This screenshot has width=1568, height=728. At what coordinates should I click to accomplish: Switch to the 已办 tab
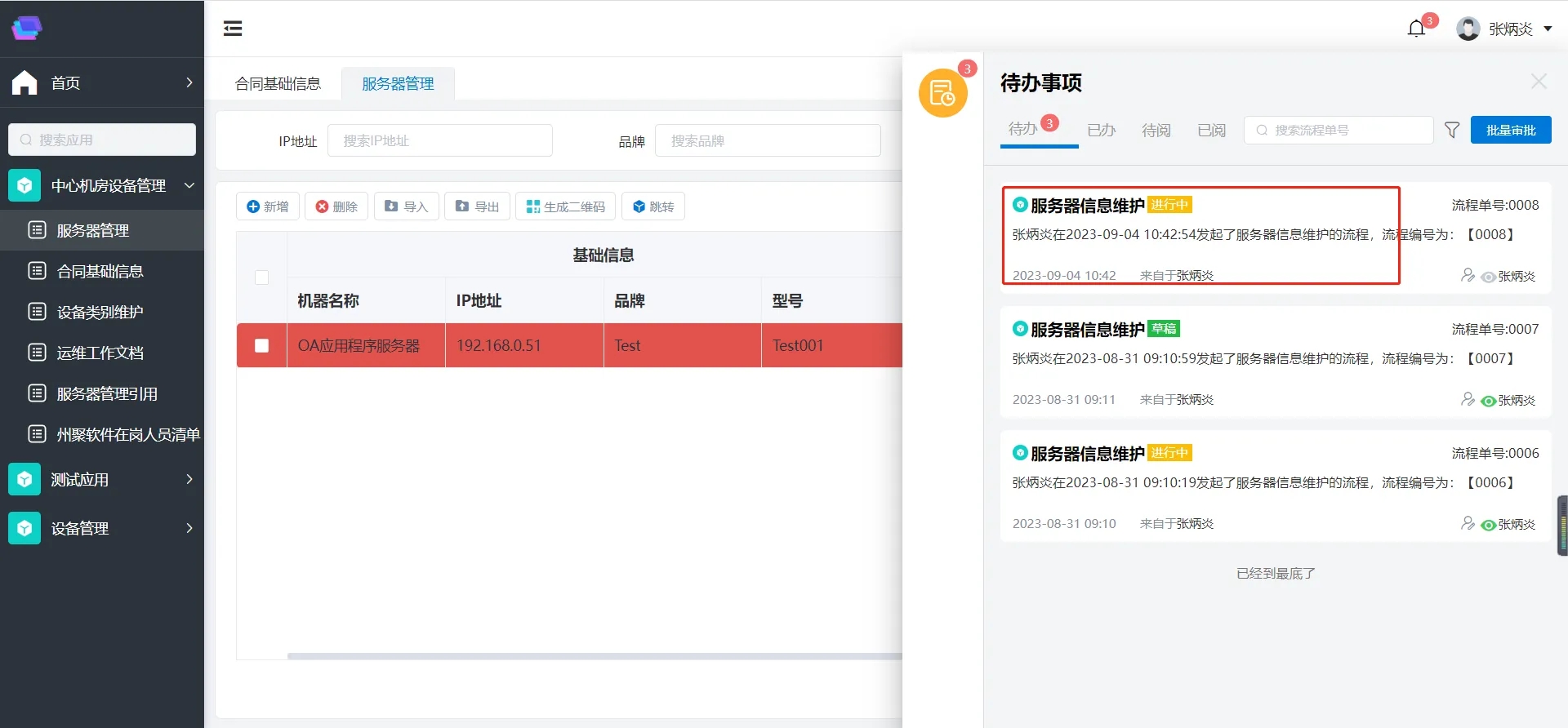(x=1101, y=131)
